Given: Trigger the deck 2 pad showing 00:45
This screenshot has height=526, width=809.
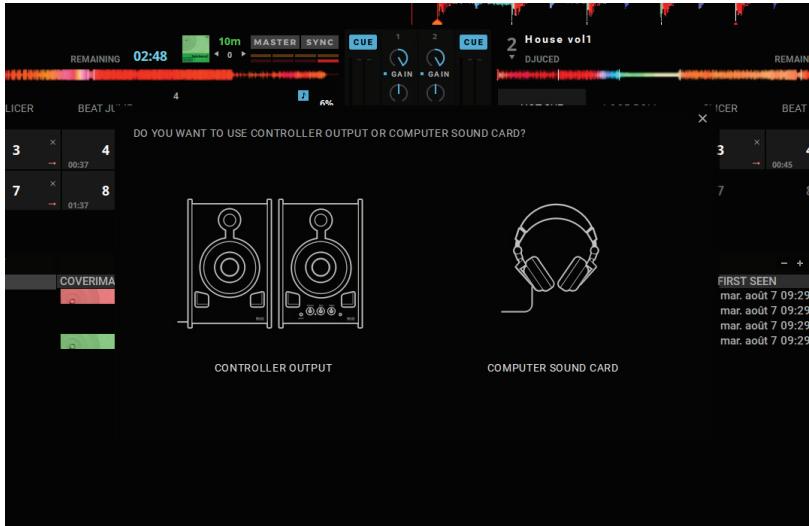Looking at the screenshot, I should (788, 150).
